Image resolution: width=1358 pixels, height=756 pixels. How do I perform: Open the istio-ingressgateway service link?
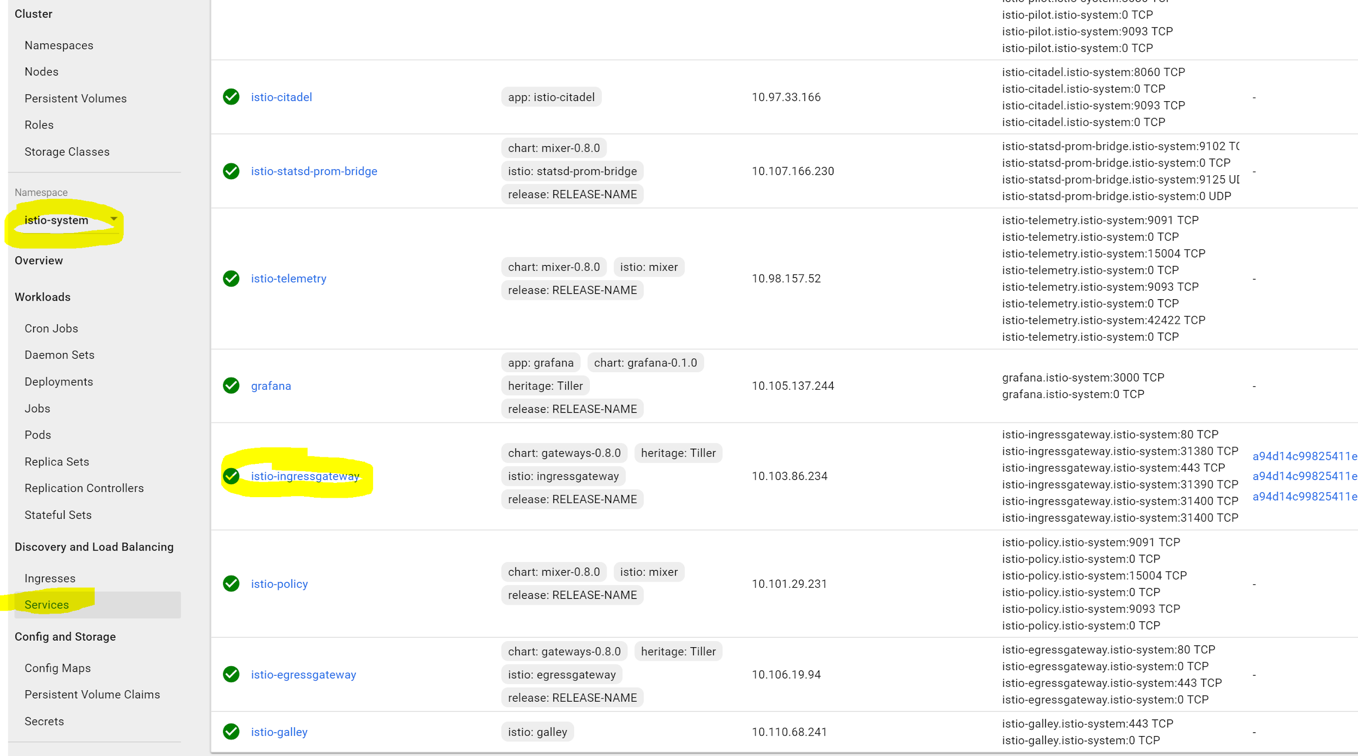(x=305, y=476)
